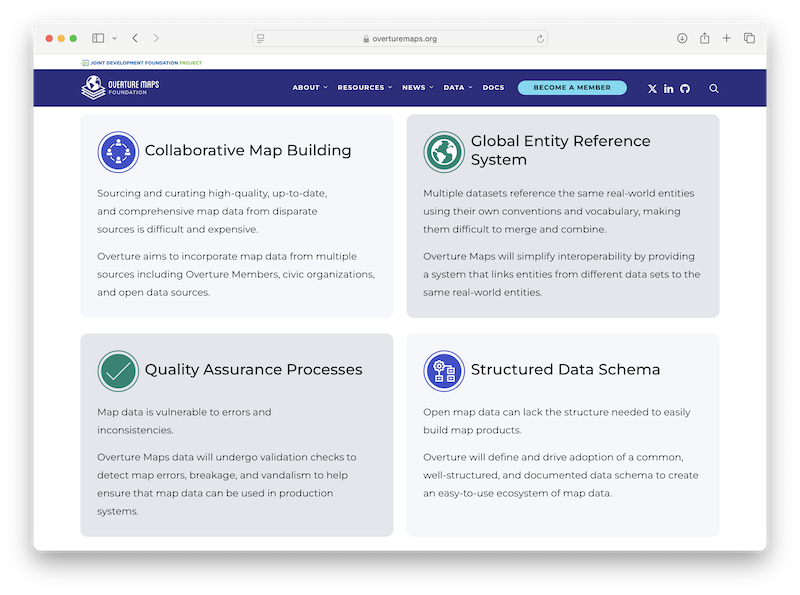The height and width of the screenshot is (595, 800).
Task: Click the paragraph starting "Overture aims to incorporate"
Action: 236,274
